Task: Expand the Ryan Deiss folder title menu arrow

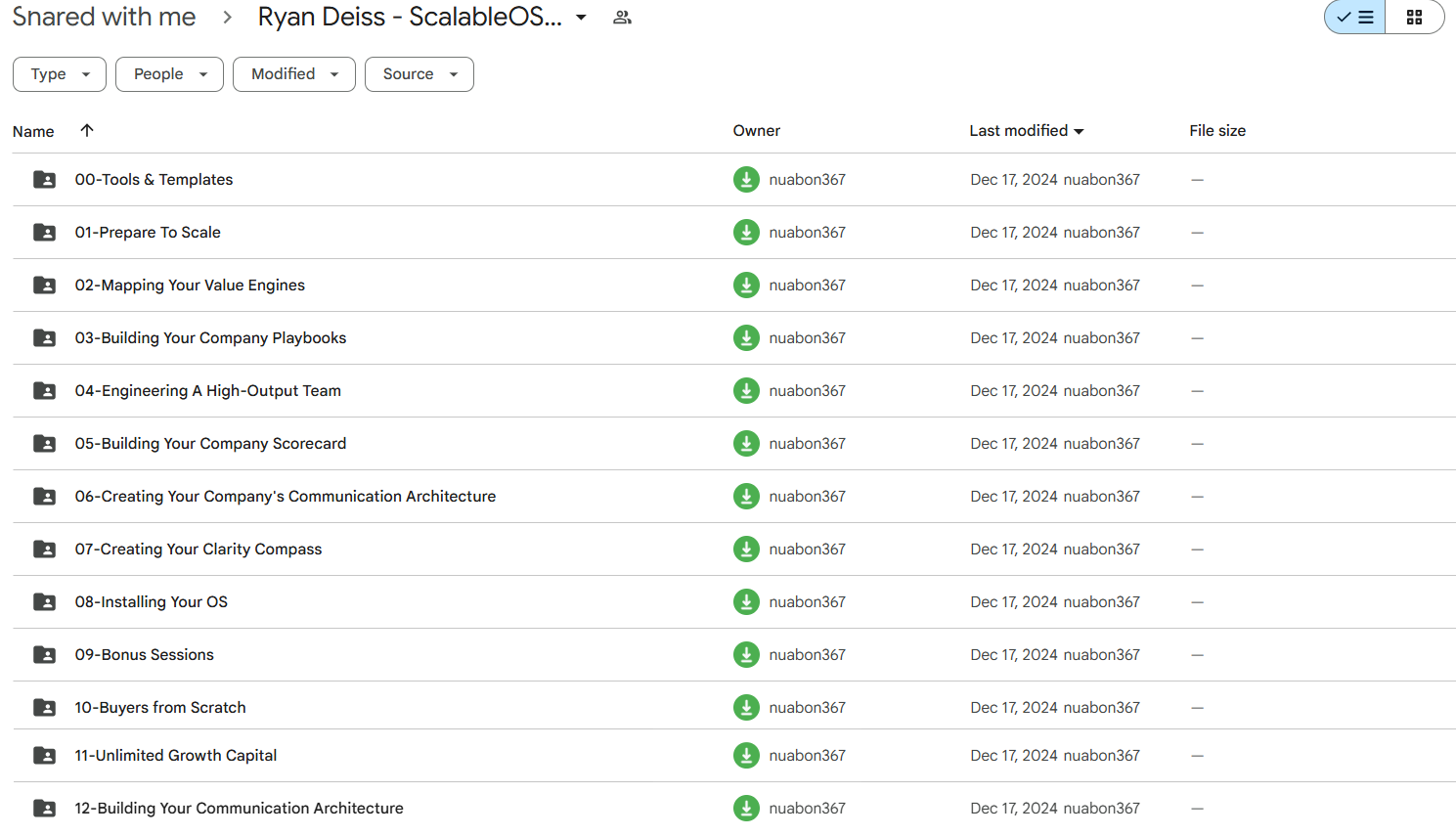Action: pos(581,18)
